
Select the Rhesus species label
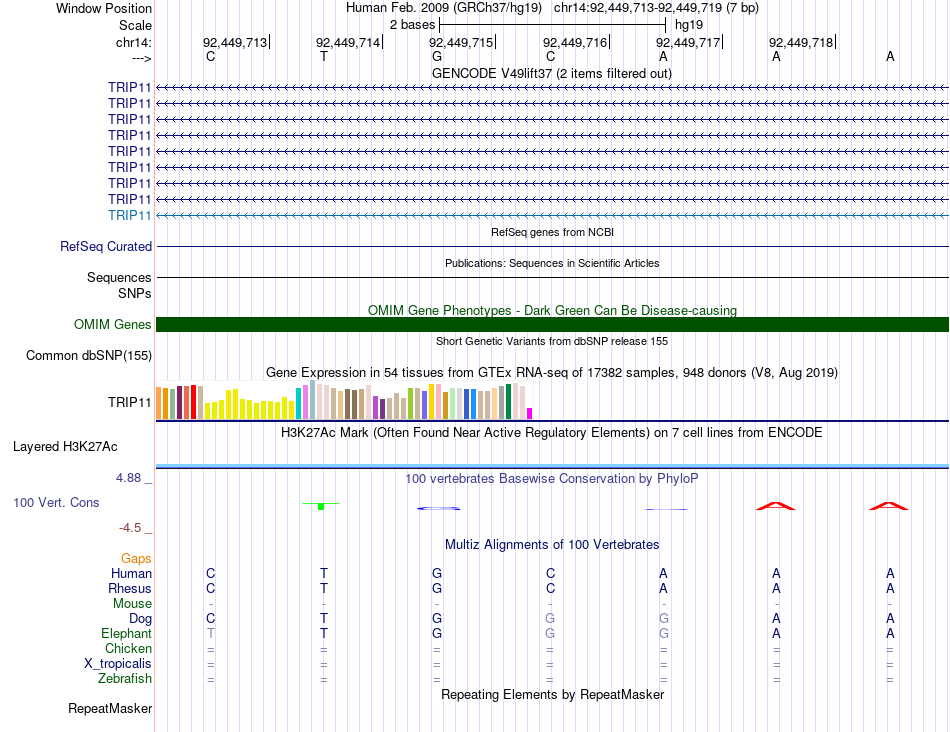coord(130,588)
